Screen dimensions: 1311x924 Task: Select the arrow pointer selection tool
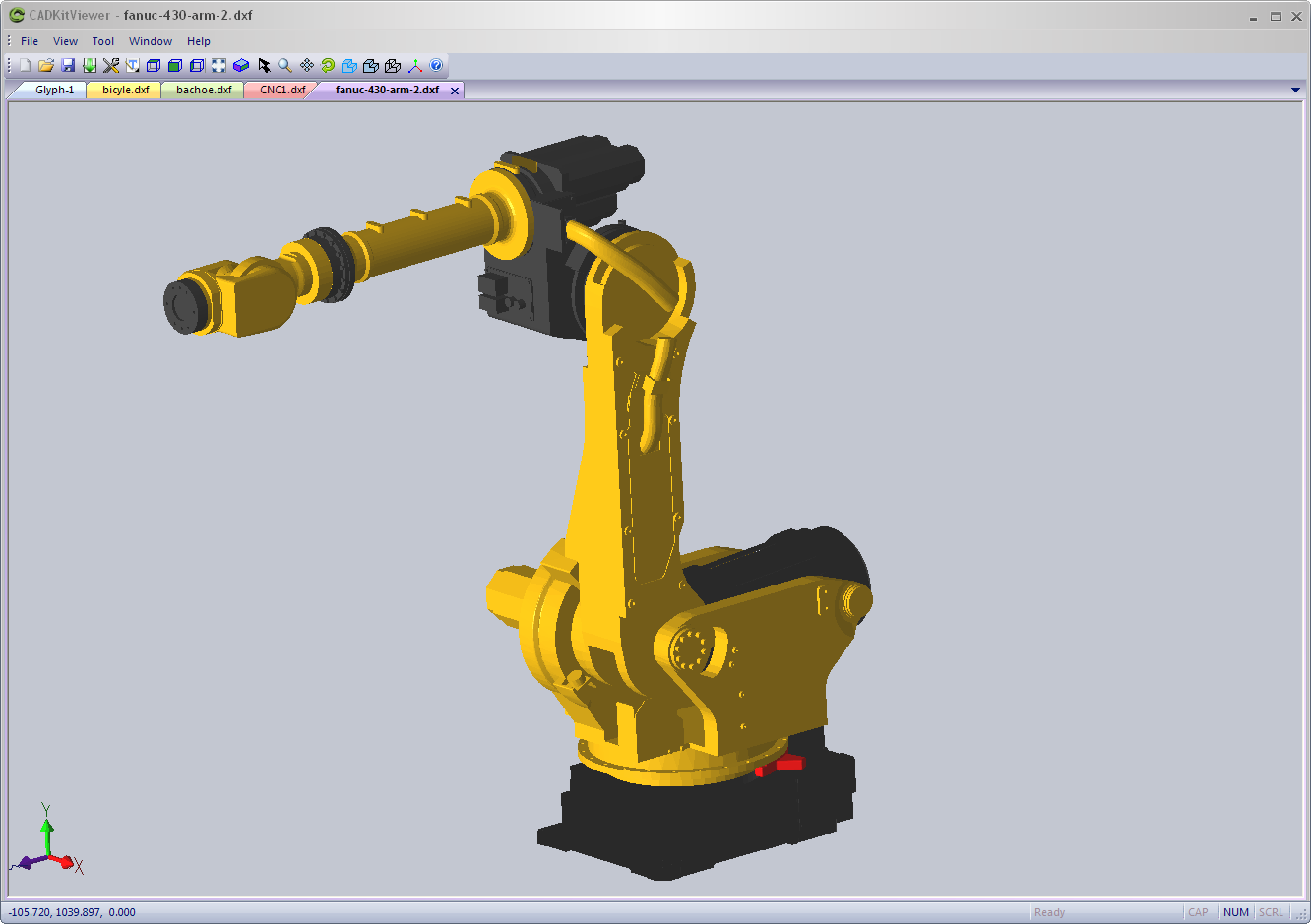pyautogui.click(x=263, y=65)
